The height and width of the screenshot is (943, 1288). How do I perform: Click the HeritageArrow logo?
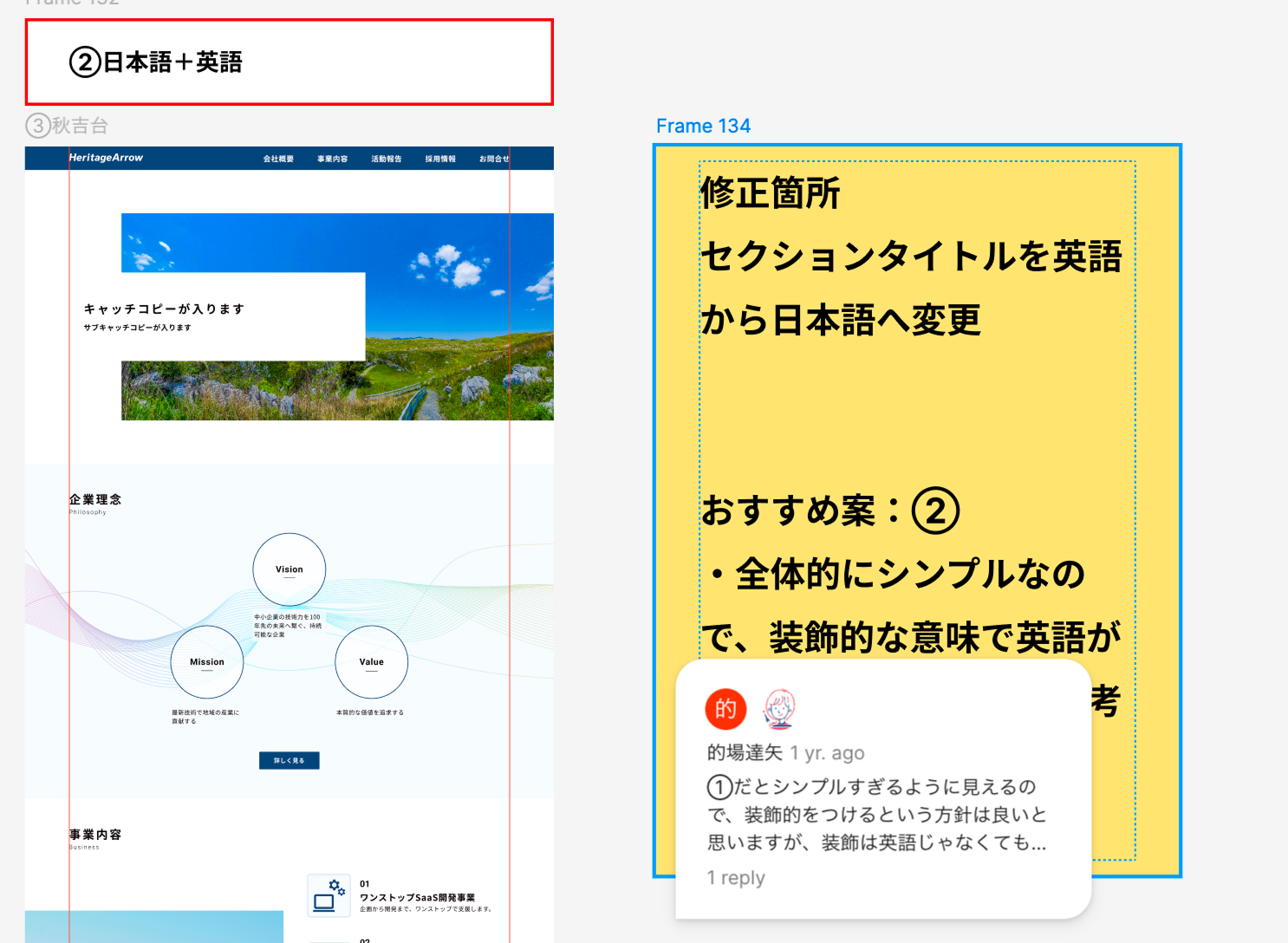[x=106, y=158]
